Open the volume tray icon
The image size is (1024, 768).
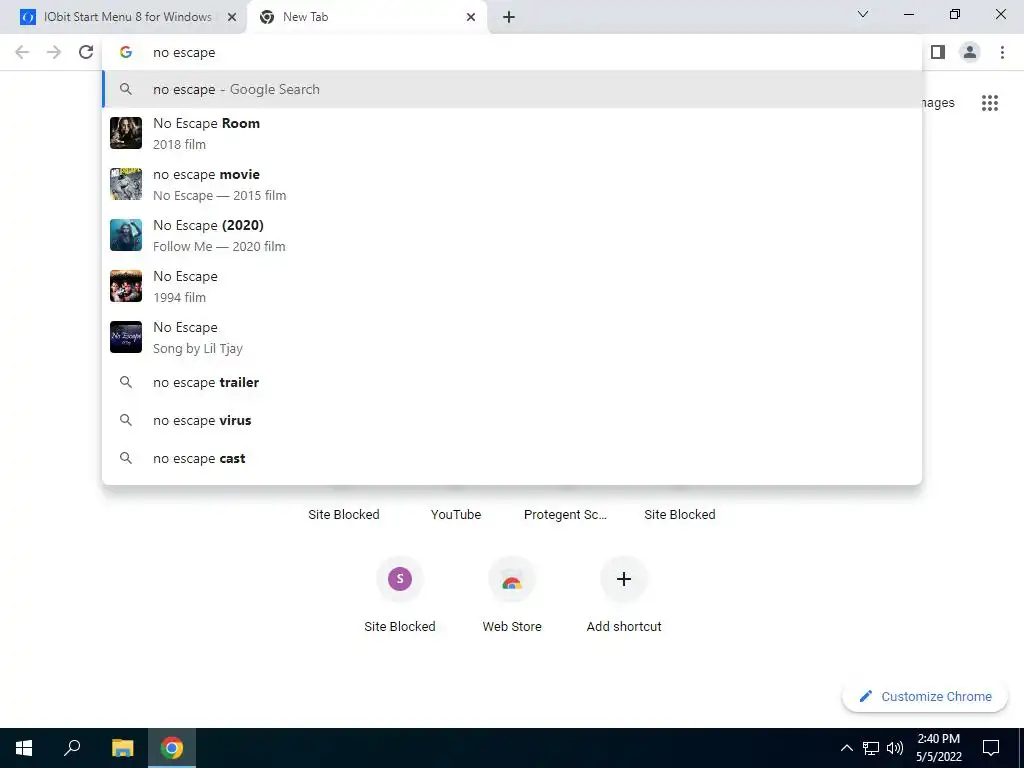pos(895,748)
